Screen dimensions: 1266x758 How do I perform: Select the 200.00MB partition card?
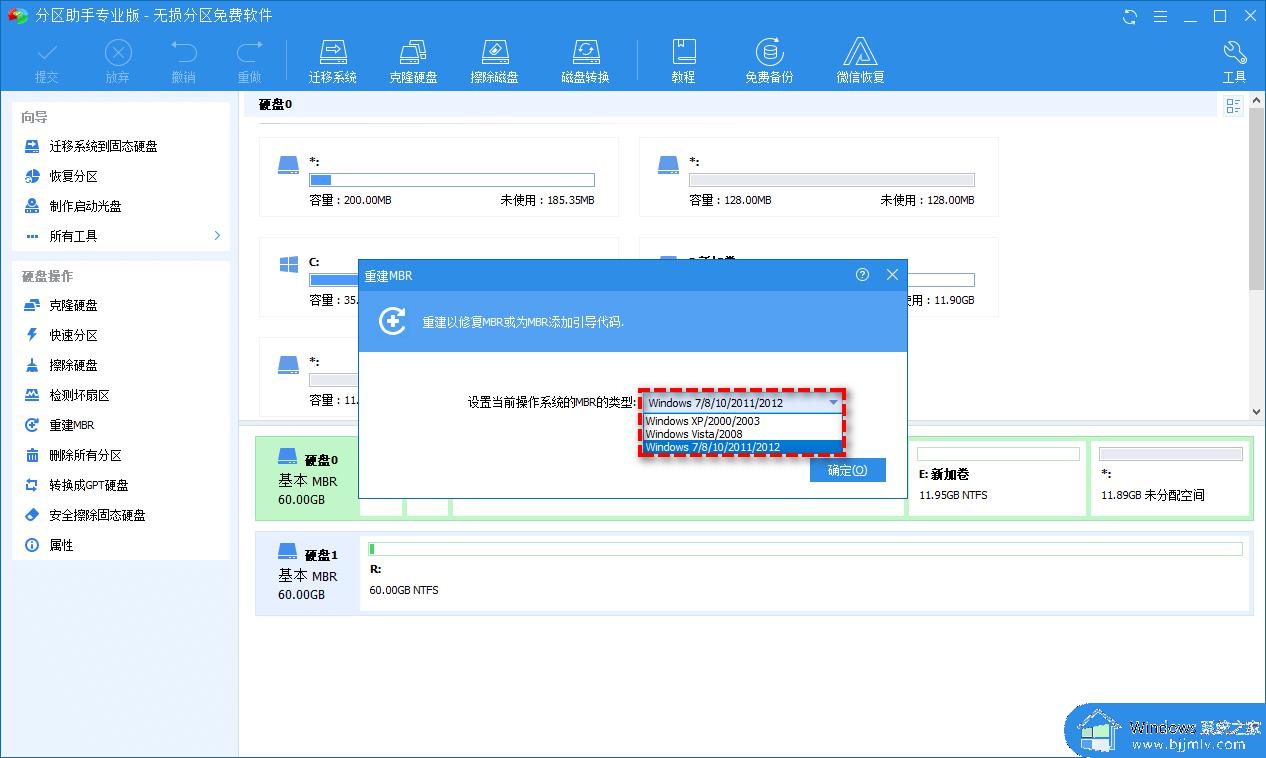(438, 177)
